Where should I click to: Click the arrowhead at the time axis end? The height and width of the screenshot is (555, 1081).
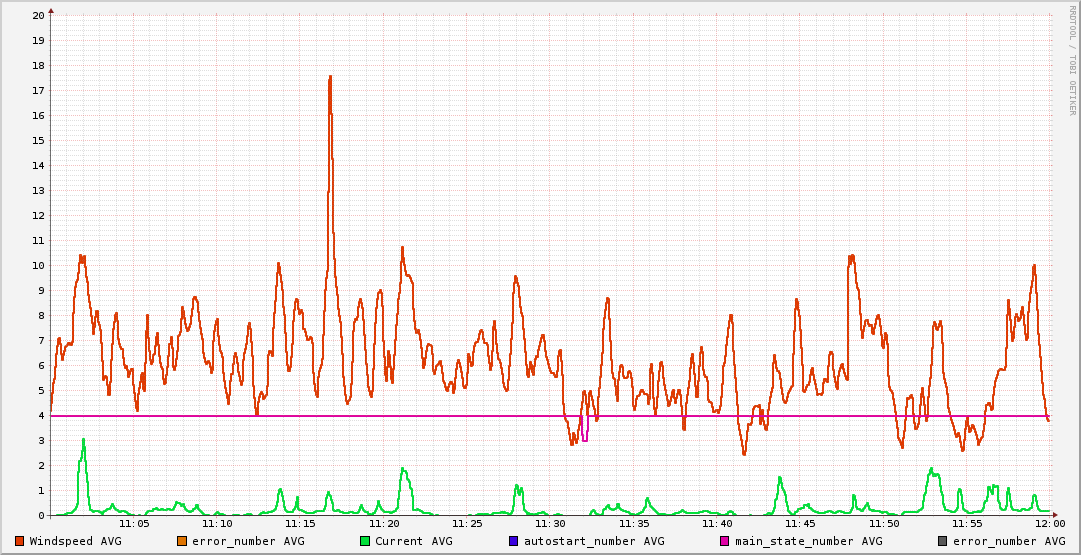click(1054, 515)
